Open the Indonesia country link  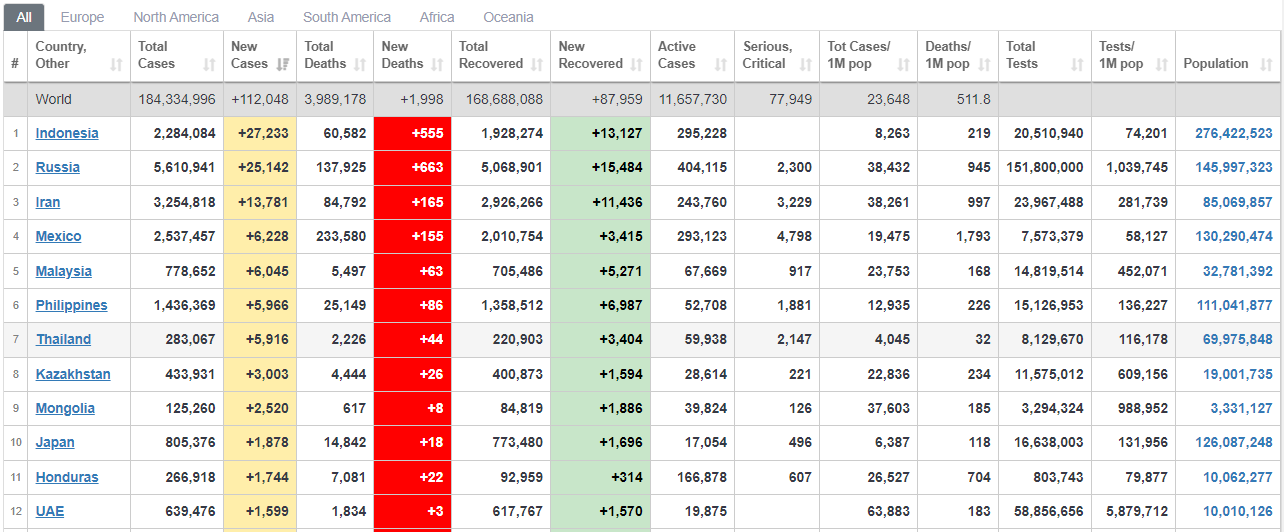[67, 133]
